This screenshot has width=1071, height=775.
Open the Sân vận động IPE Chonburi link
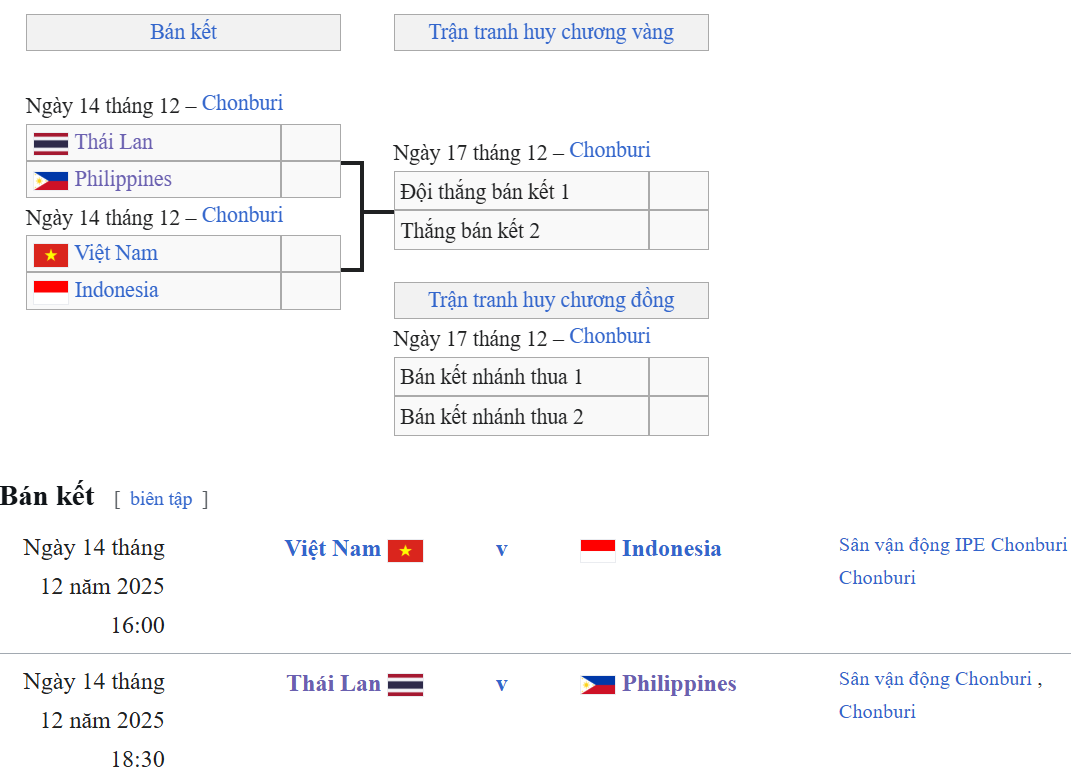(952, 545)
